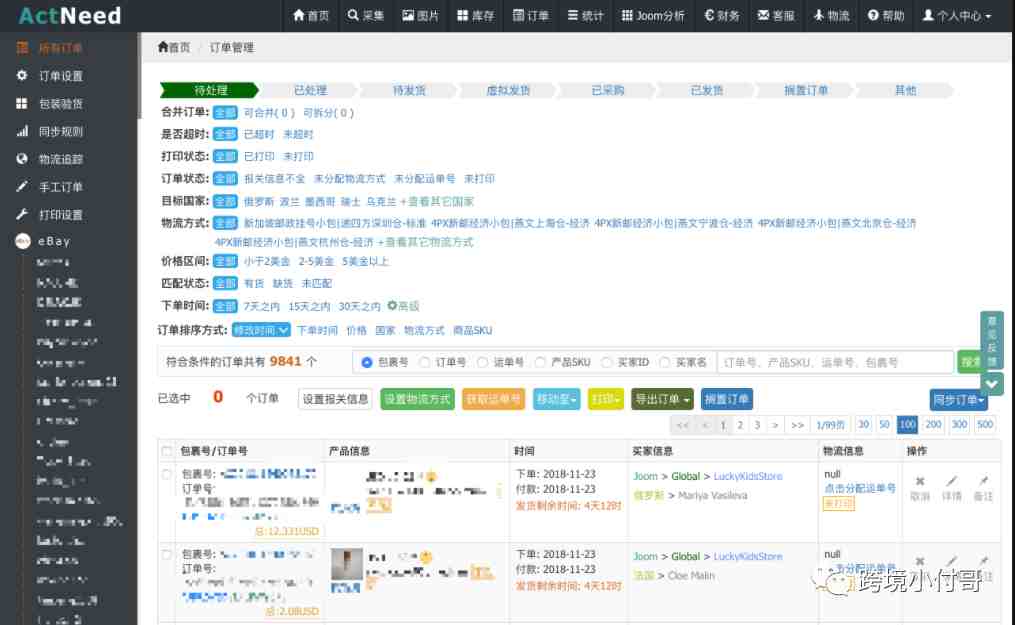Click the green chevron-down expander at right edge
Screen dimensions: 1015x625
pos(991,384)
